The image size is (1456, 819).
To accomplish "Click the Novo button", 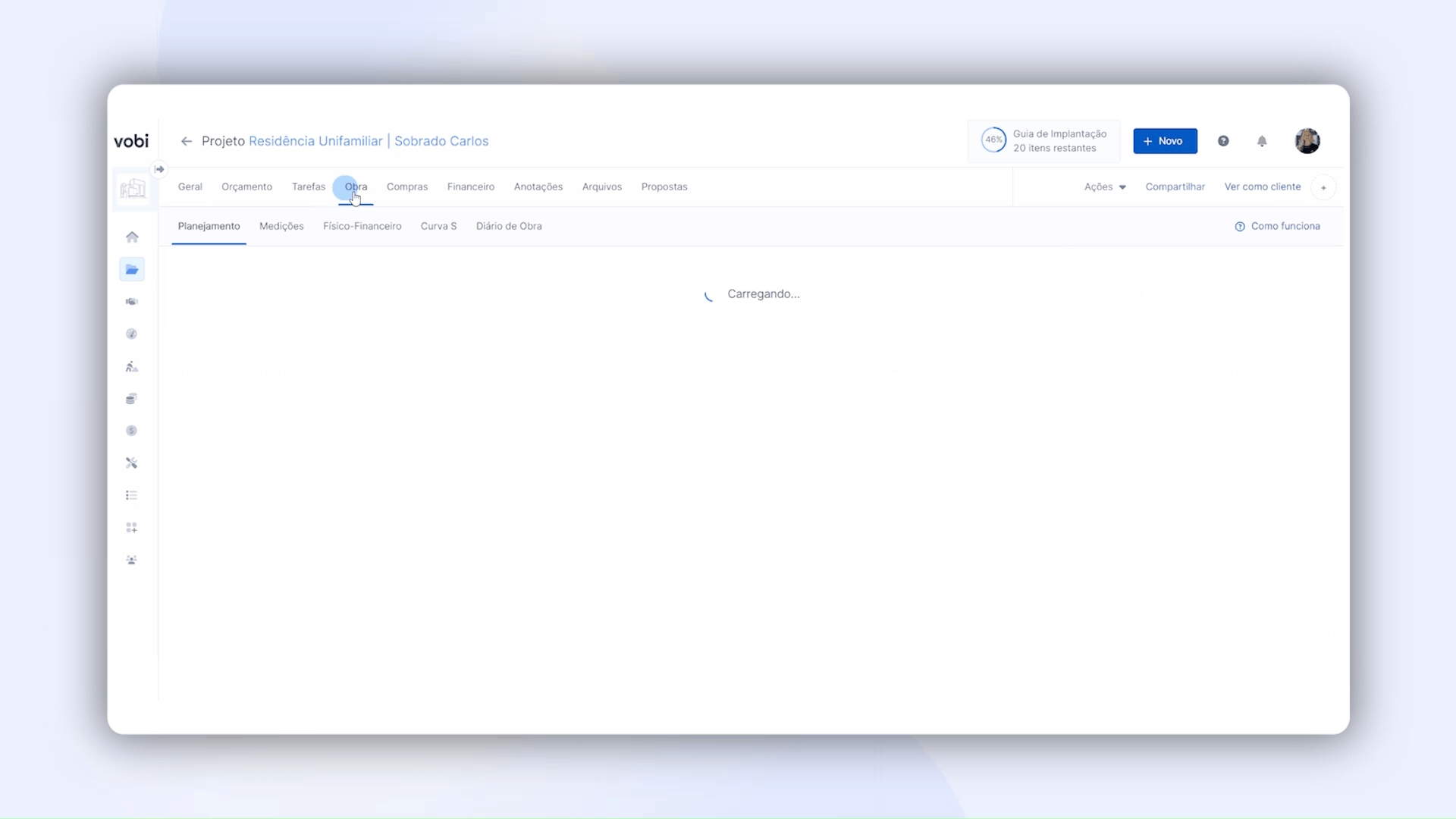I will (1165, 141).
